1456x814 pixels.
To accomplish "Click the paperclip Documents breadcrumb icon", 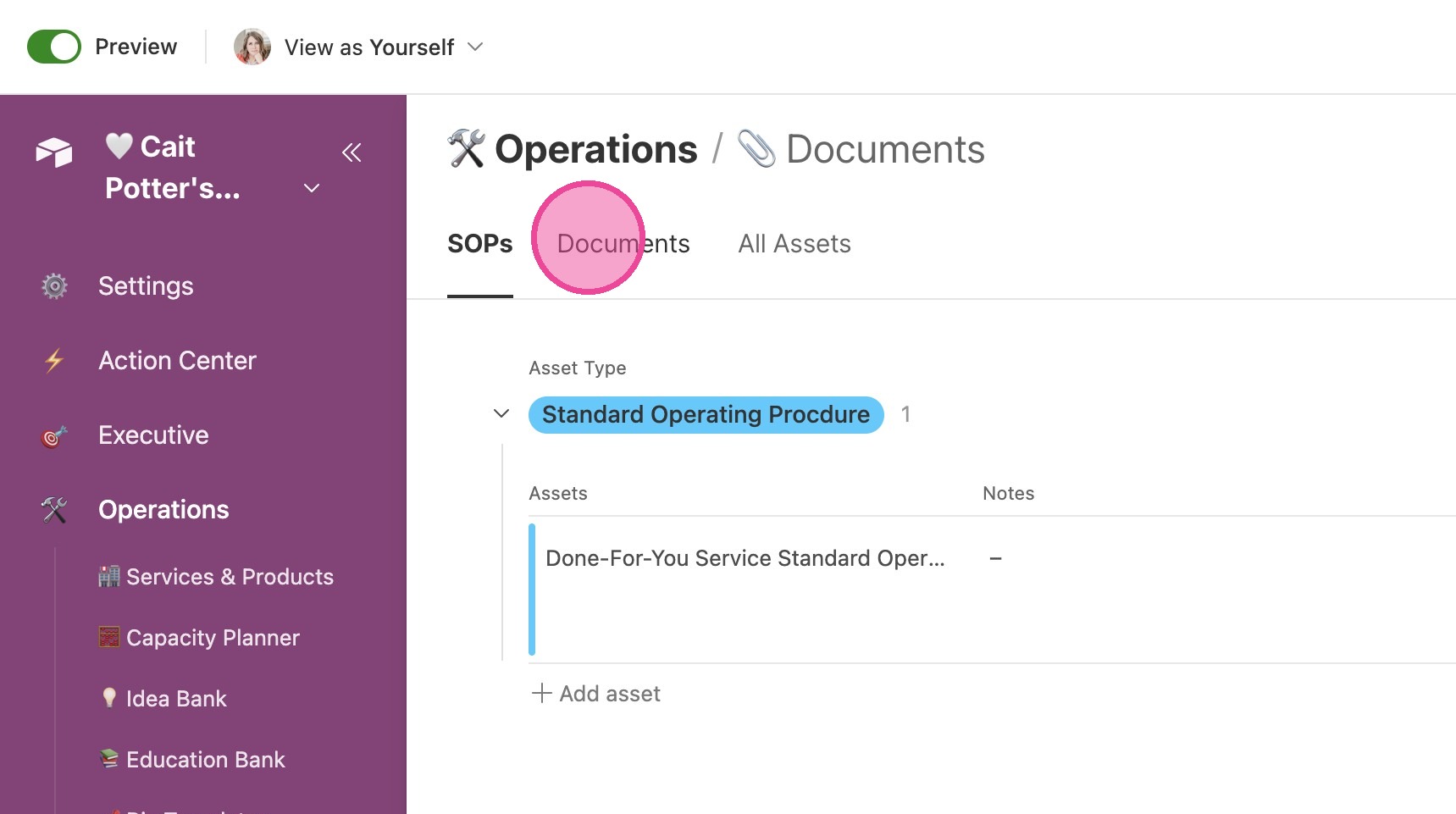I will coord(756,149).
